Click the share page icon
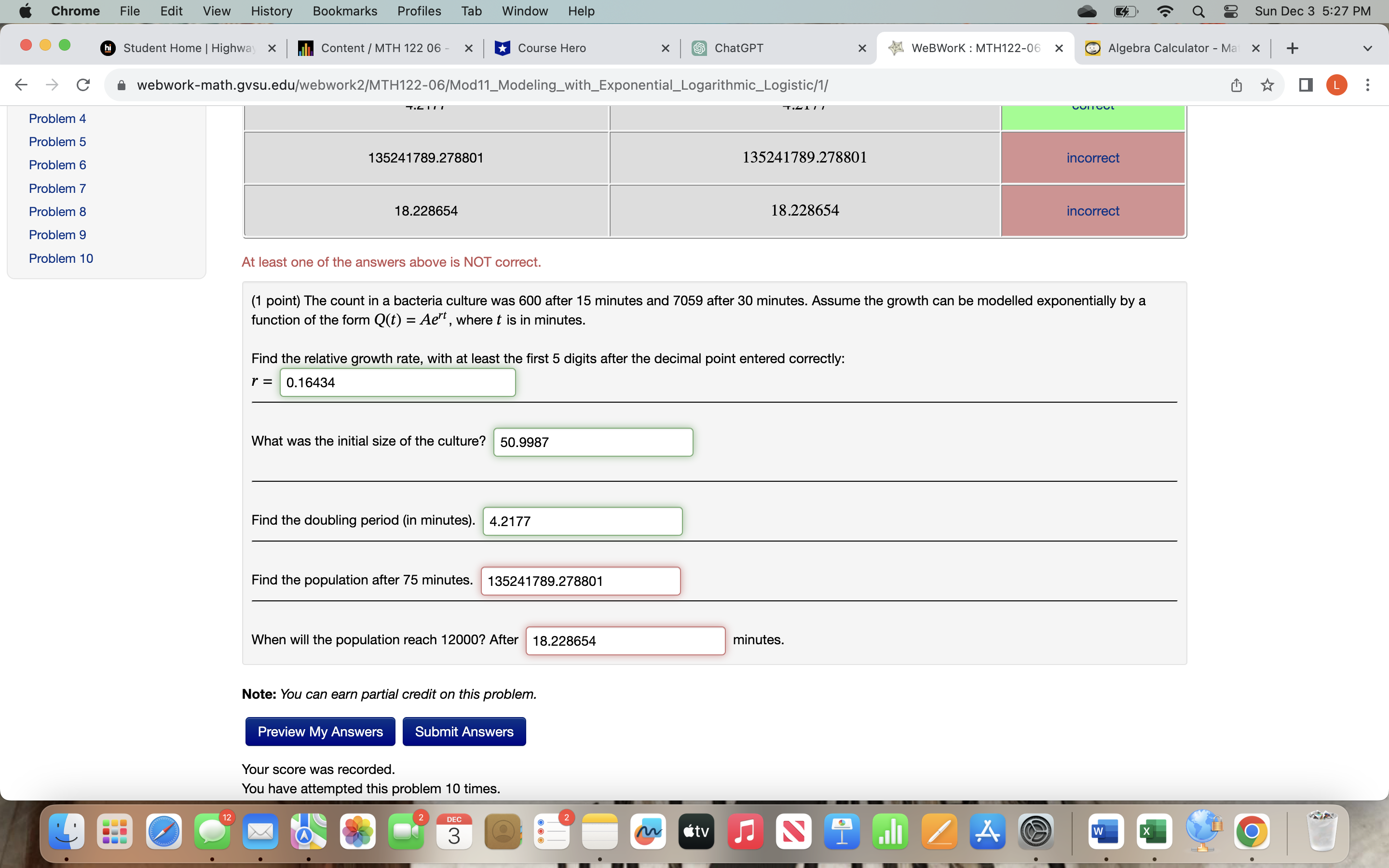 pyautogui.click(x=1236, y=85)
